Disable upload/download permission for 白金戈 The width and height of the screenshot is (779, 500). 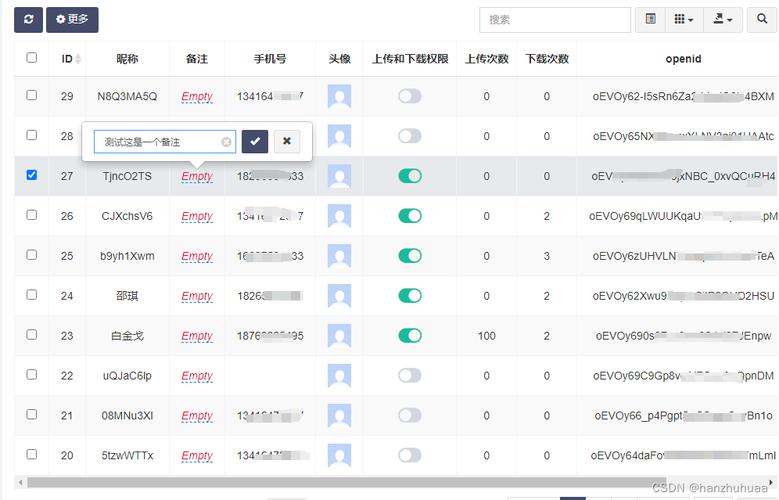coord(410,335)
